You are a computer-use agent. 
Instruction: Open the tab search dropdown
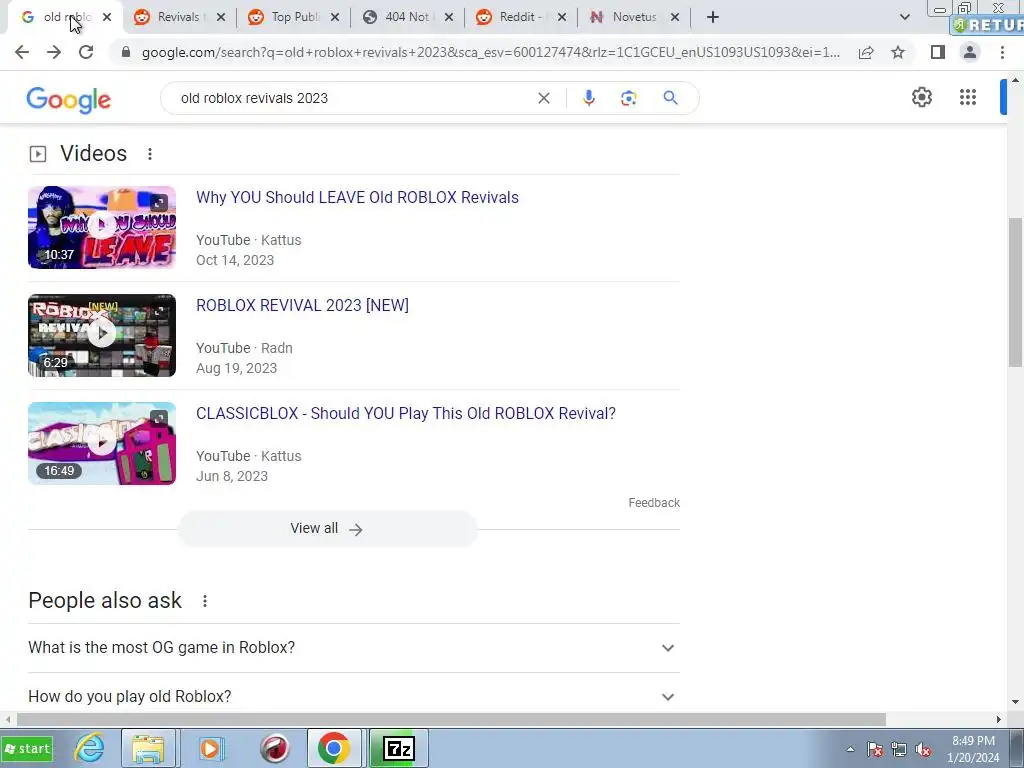(904, 18)
